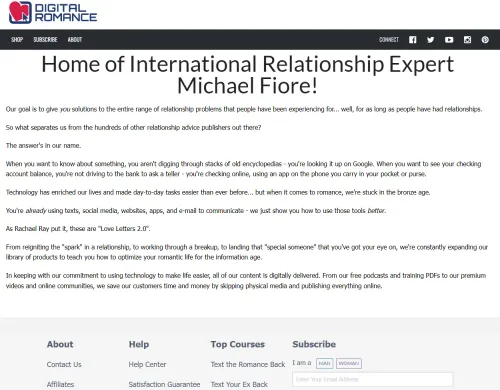Click the email address input field
Viewport: 500px width, 390px height.
pyautogui.click(x=373, y=379)
